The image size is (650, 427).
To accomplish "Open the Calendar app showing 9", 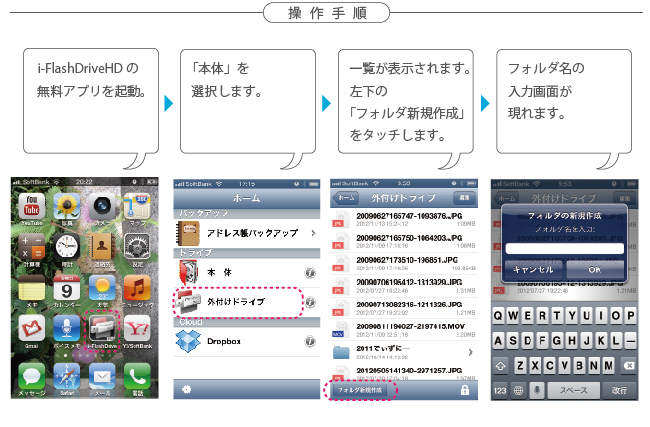I will click(x=66, y=287).
